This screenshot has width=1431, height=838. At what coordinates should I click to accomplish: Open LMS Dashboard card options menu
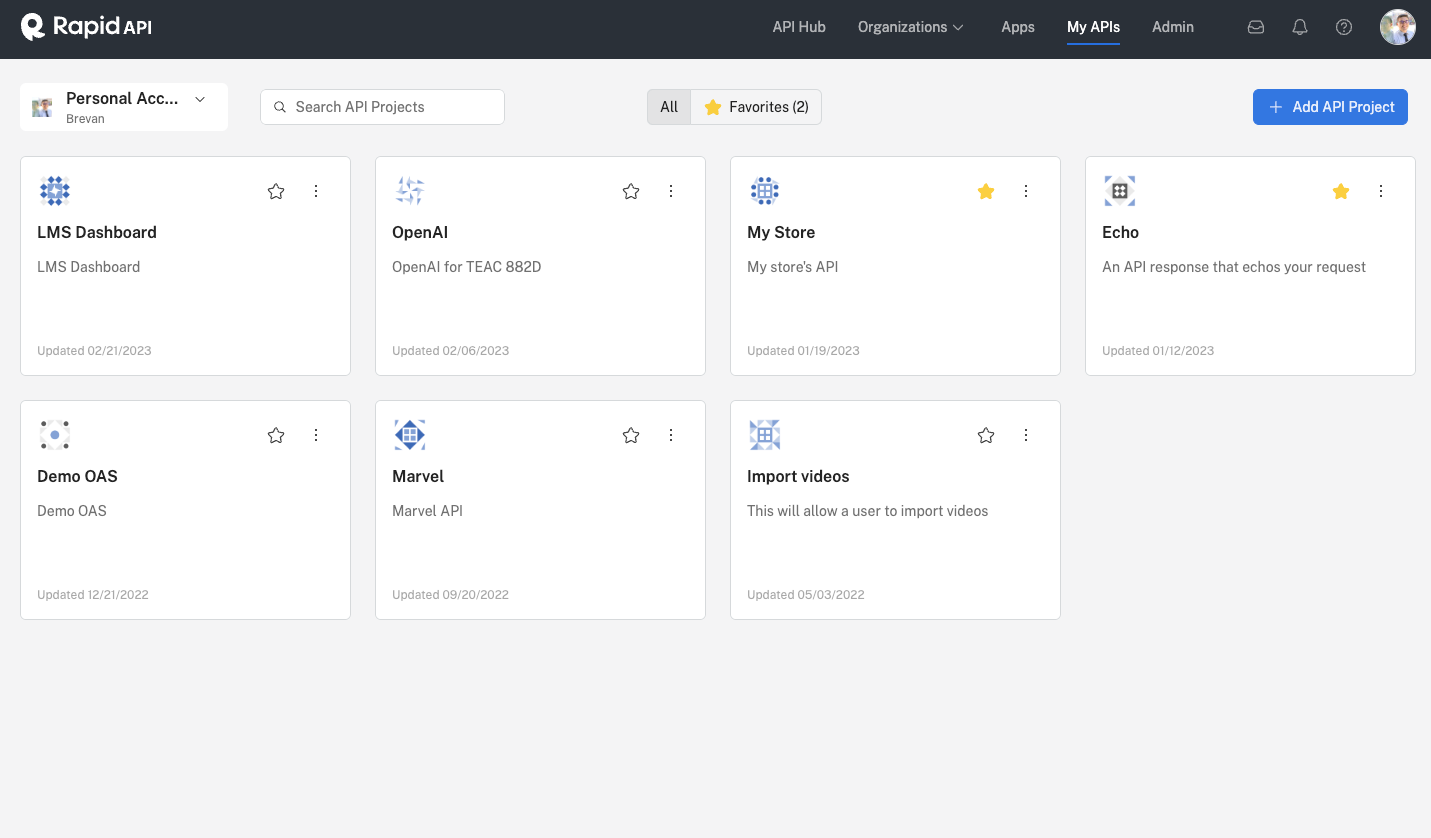click(316, 191)
